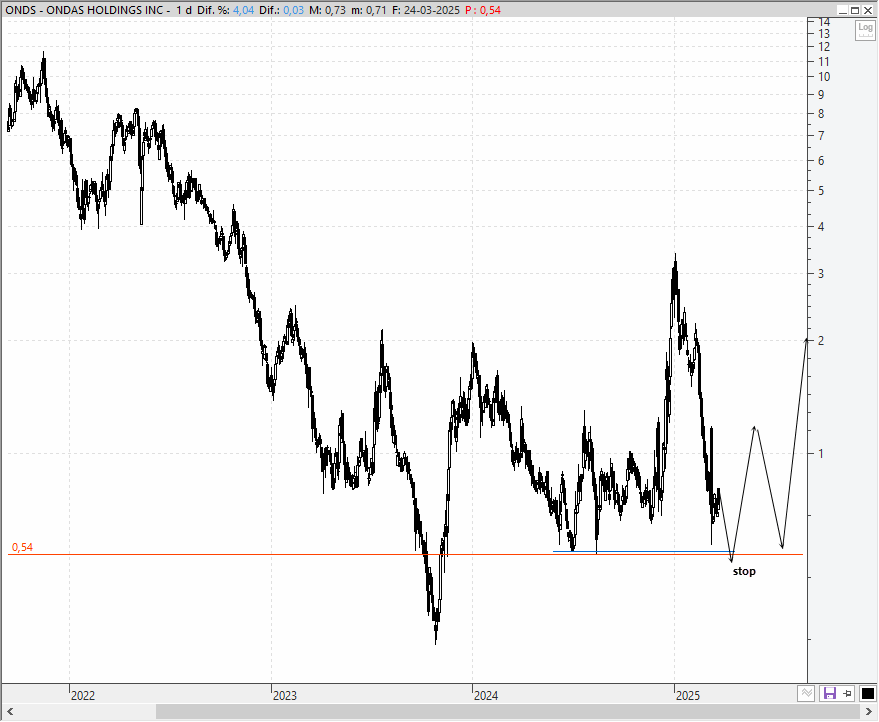The width and height of the screenshot is (879, 722).
Task: Click the pushpin icon beside save
Action: 848,693
